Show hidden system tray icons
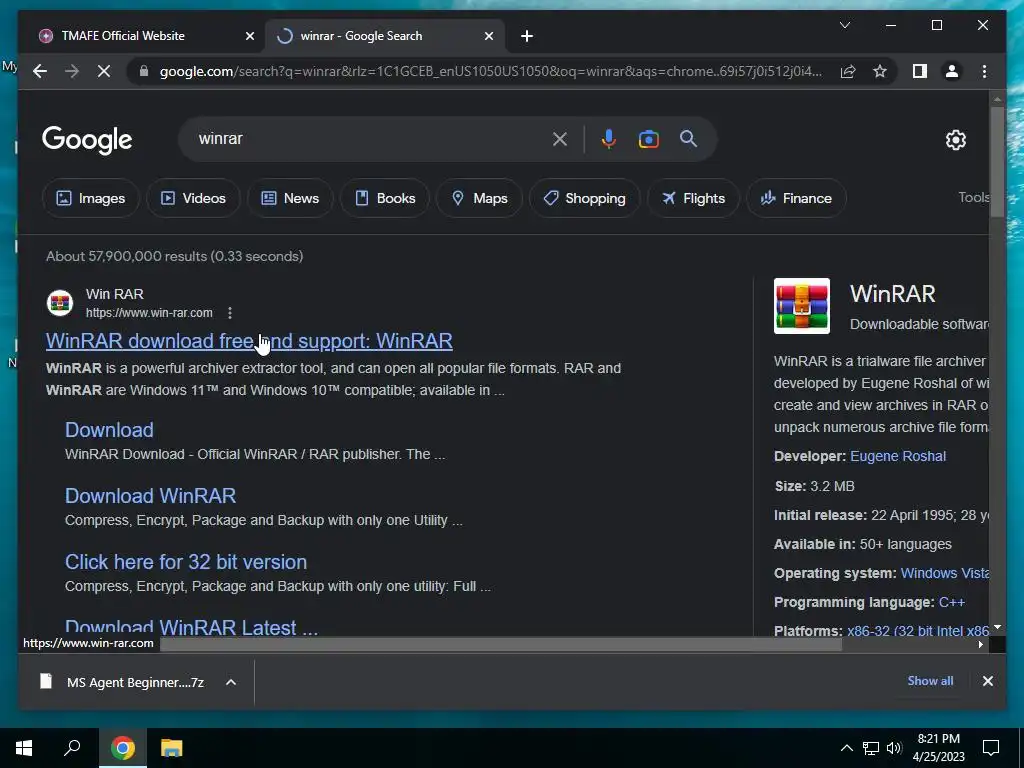Viewport: 1024px width, 768px height. [846, 748]
